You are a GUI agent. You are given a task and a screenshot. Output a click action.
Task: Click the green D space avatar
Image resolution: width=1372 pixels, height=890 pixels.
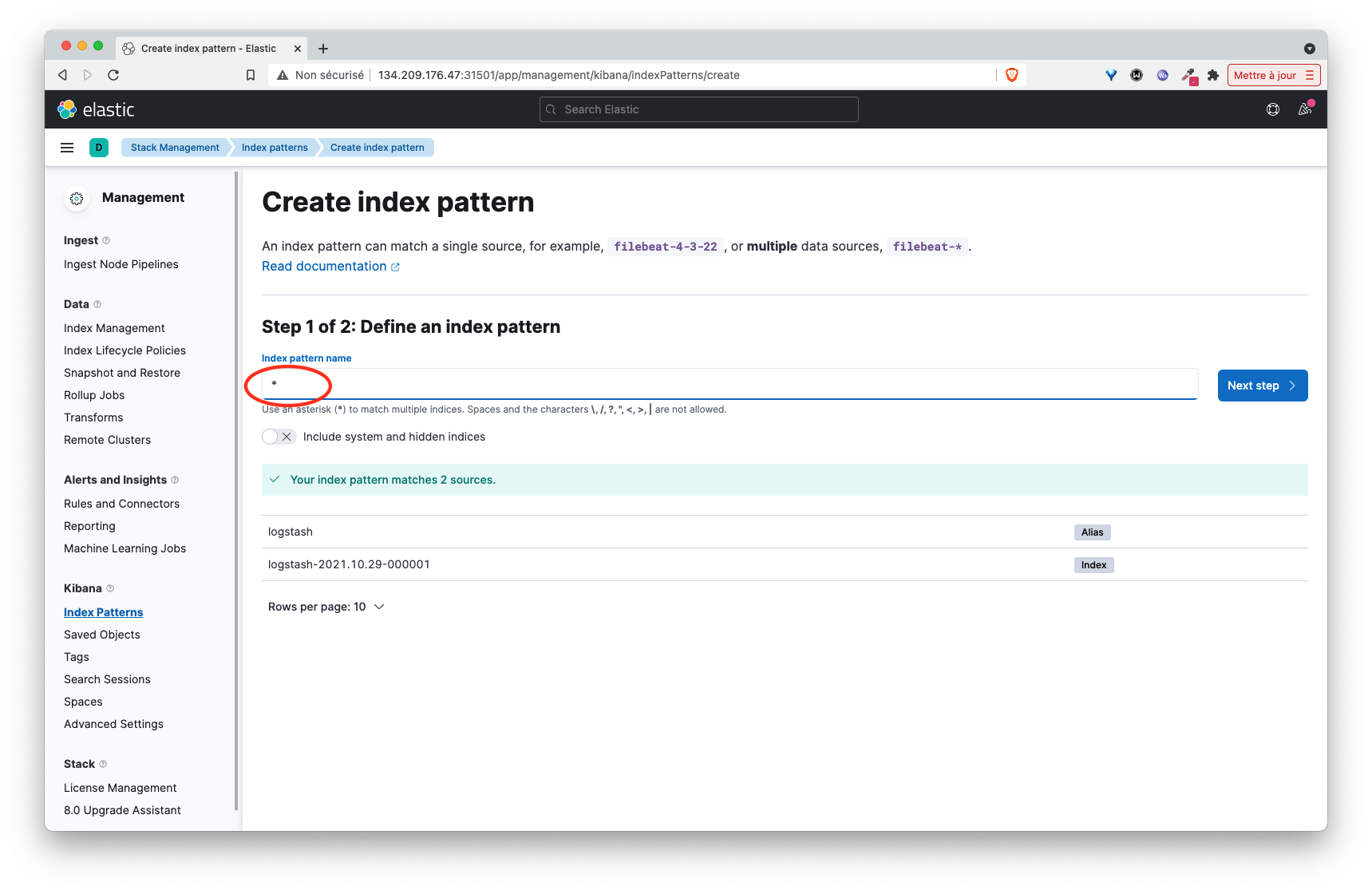click(99, 148)
